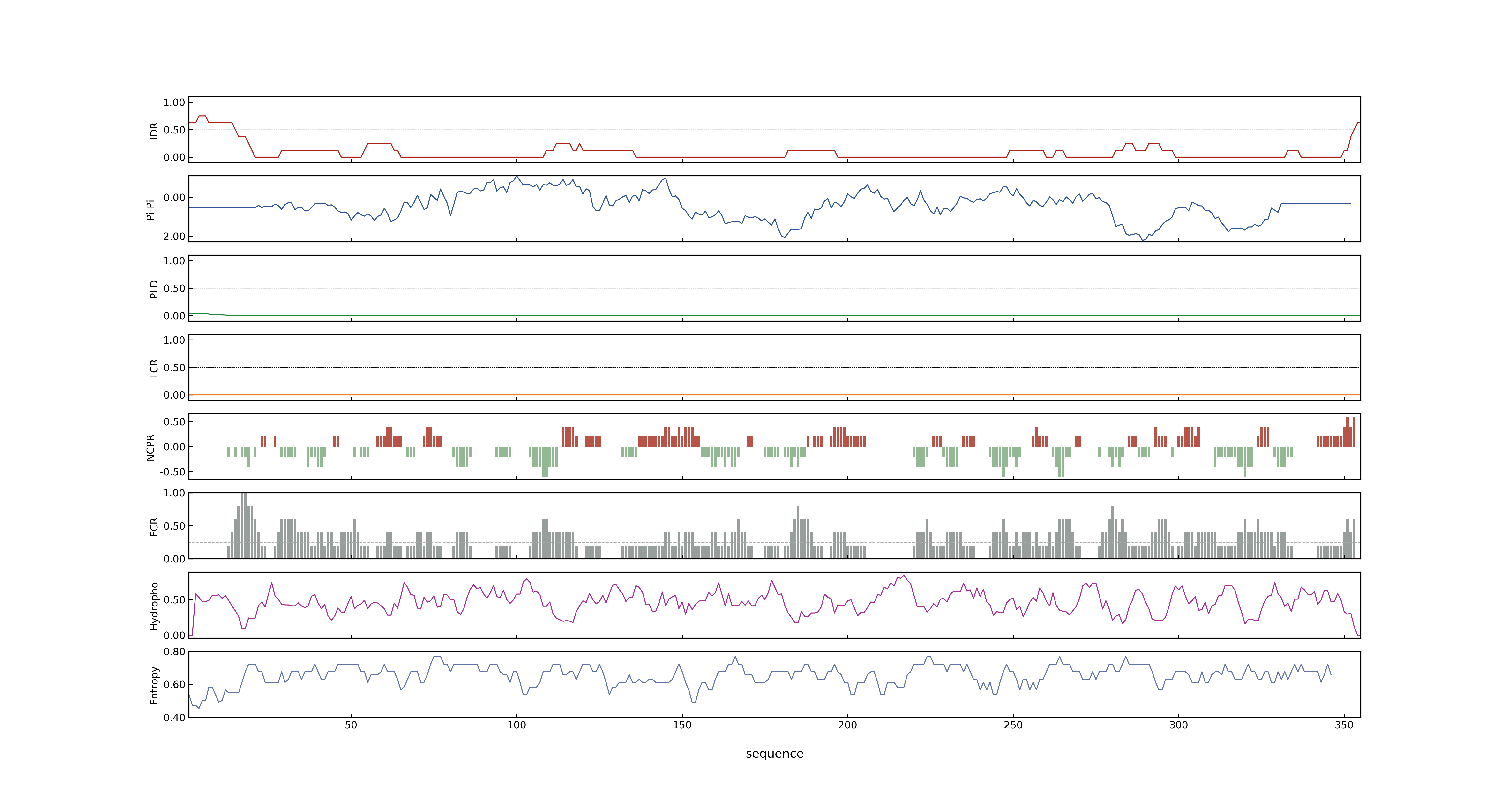Click the 0.80 tick on Entropy panel
Screen dimensions: 1512x806
tap(174, 652)
